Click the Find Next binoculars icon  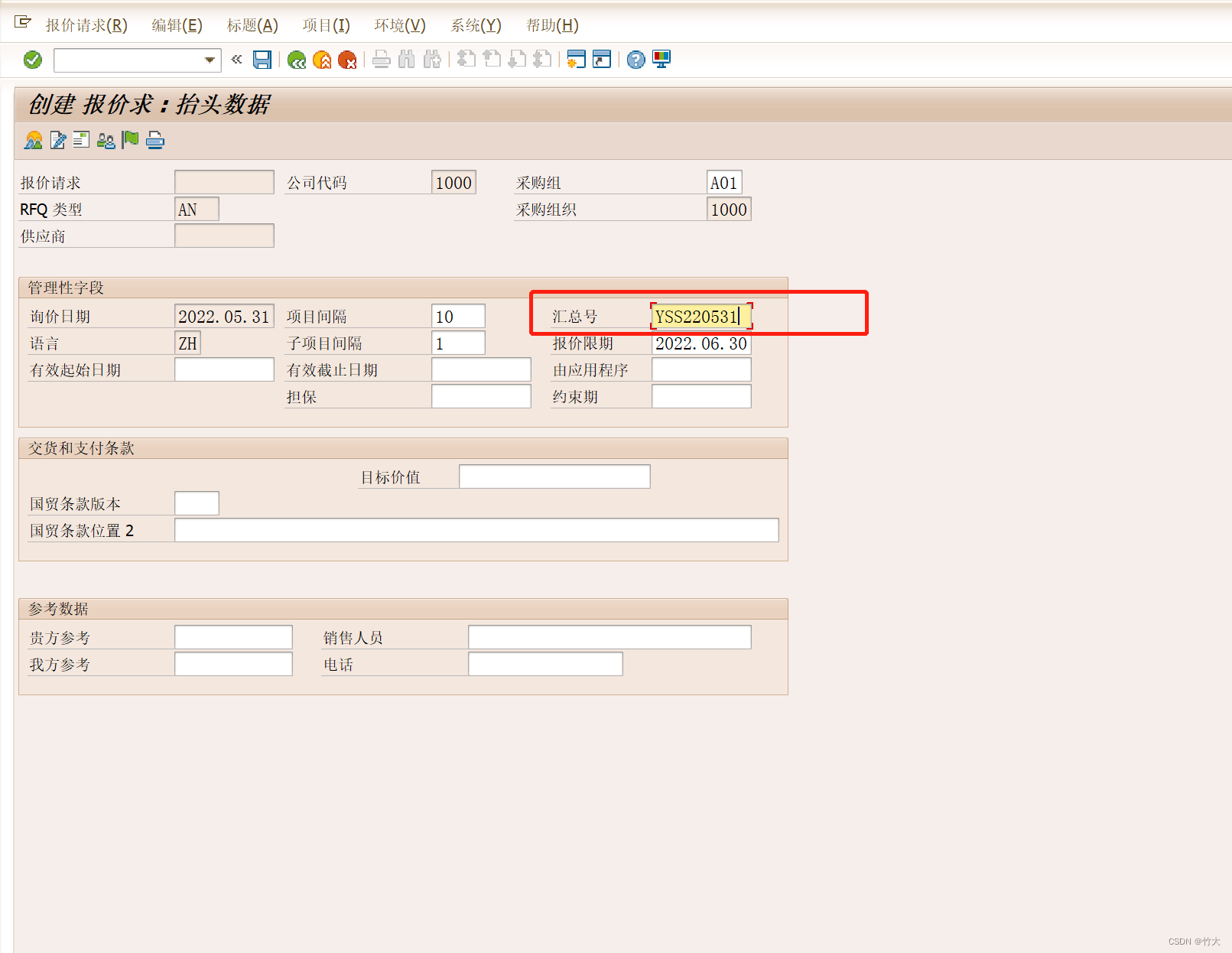(432, 60)
